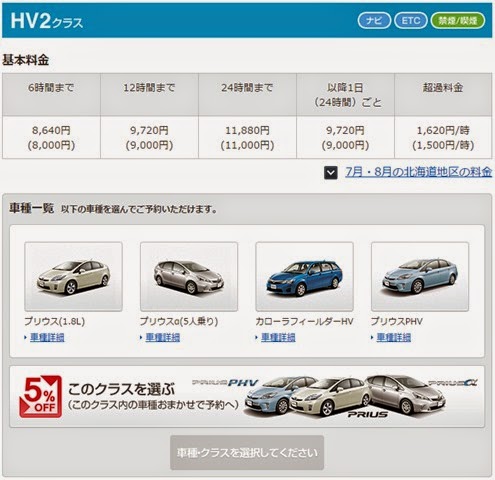Click the 9,720円 price under 以降1日
The image size is (495, 480).
(x=345, y=137)
